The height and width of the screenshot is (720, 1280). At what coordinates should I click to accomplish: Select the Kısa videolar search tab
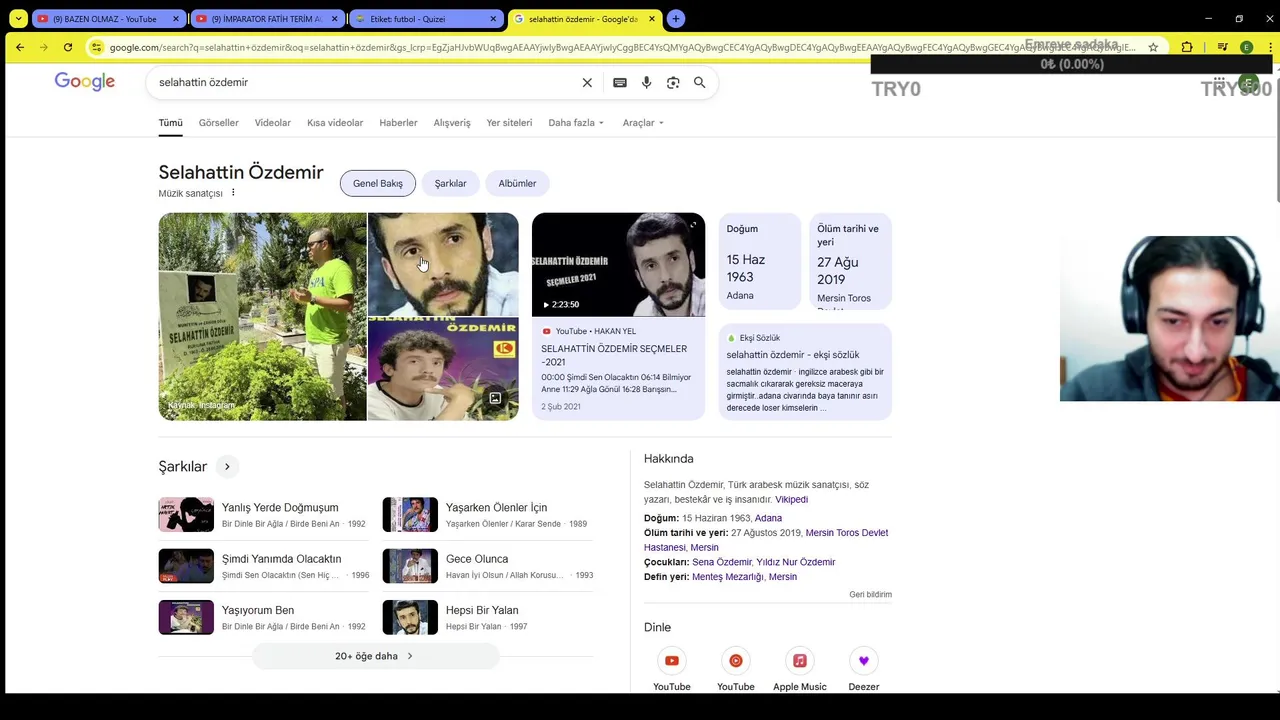point(335,123)
